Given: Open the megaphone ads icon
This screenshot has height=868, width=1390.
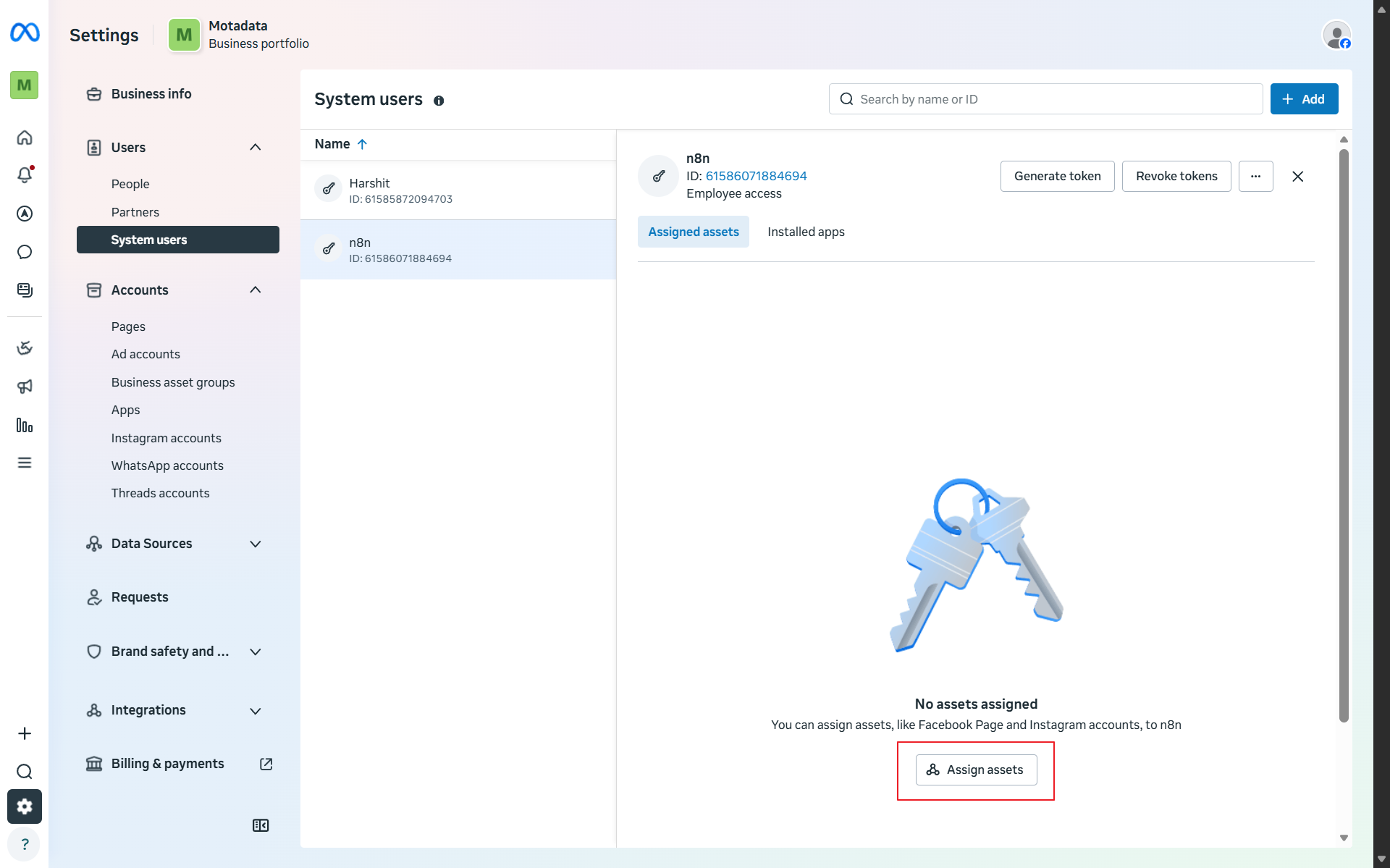Looking at the screenshot, I should coord(25,387).
